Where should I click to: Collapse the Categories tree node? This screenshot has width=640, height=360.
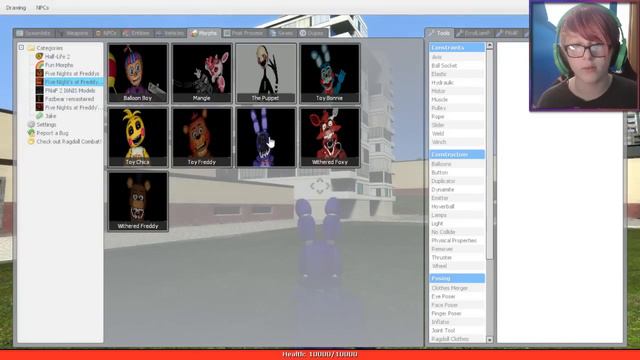click(21, 48)
